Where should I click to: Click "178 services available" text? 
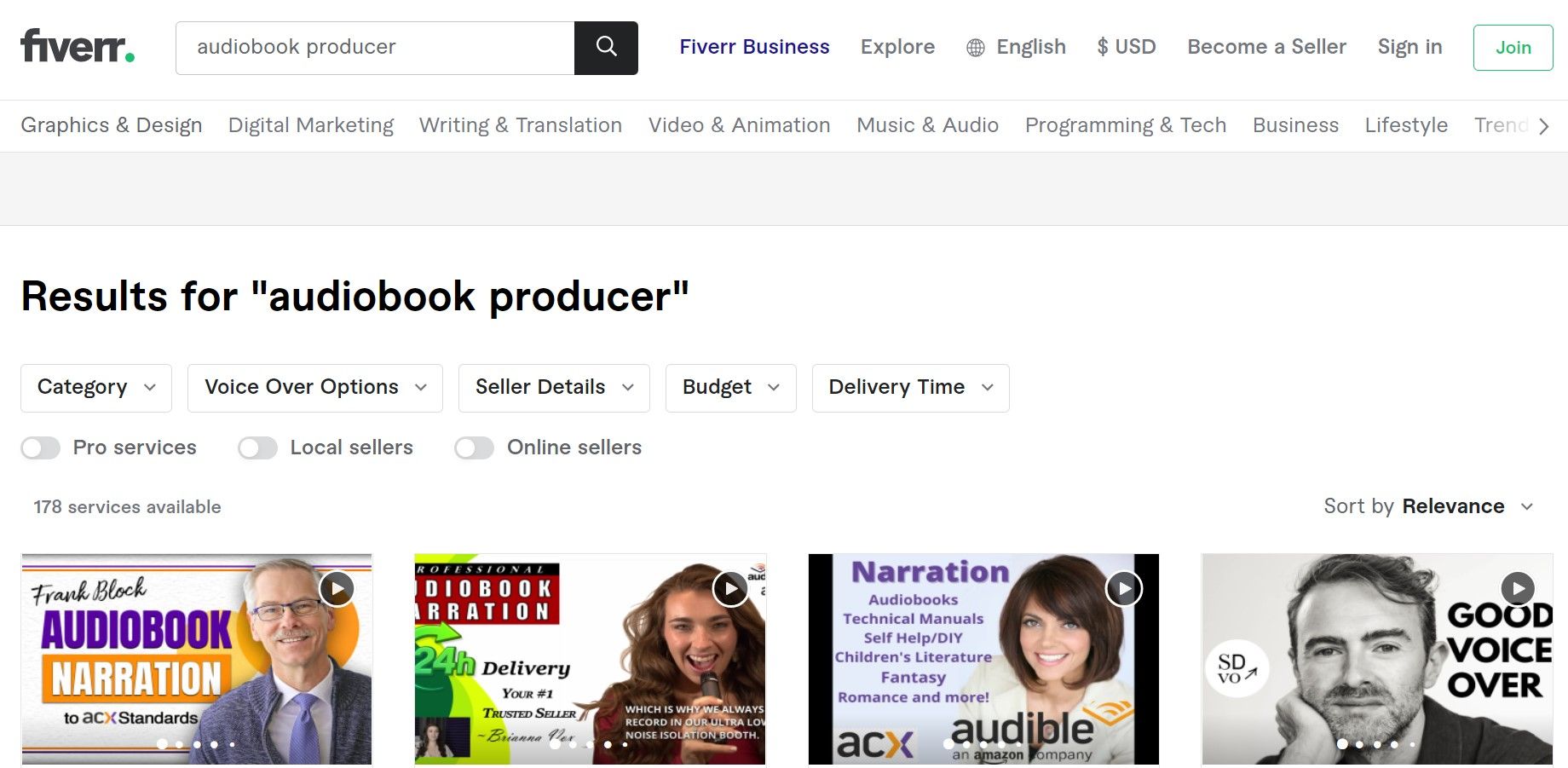tap(127, 507)
